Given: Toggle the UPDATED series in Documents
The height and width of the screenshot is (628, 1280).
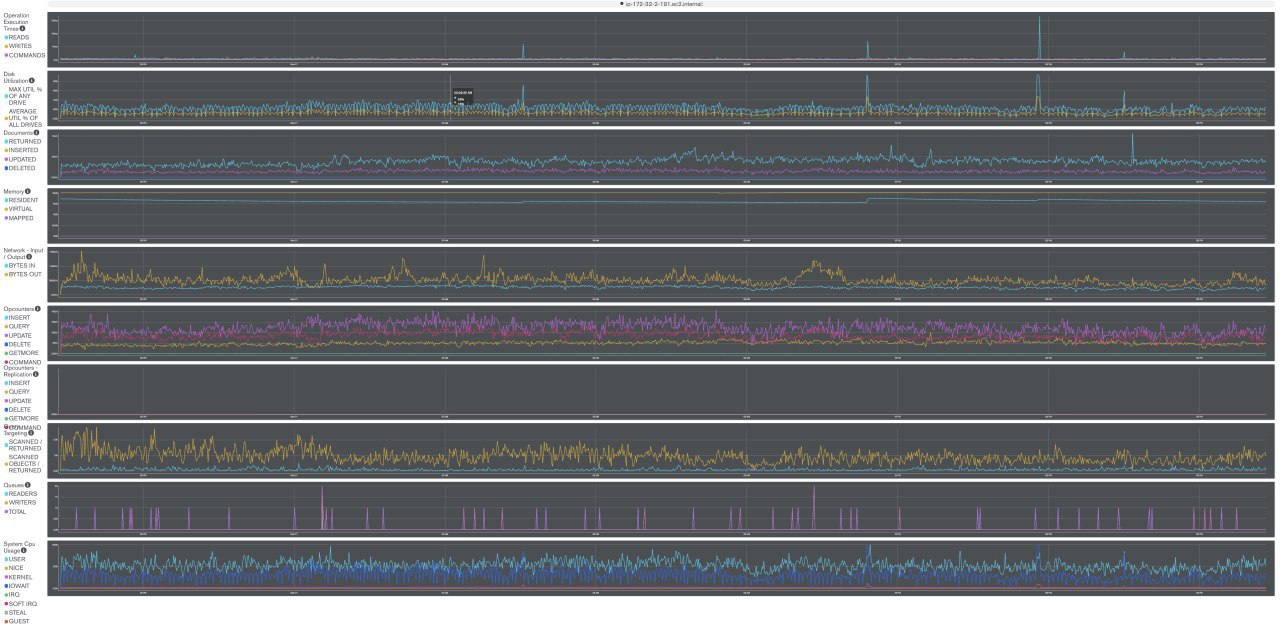Looking at the screenshot, I should (20, 159).
